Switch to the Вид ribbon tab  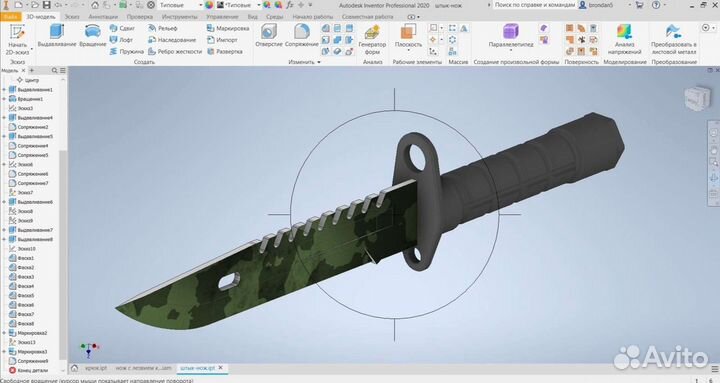point(253,17)
